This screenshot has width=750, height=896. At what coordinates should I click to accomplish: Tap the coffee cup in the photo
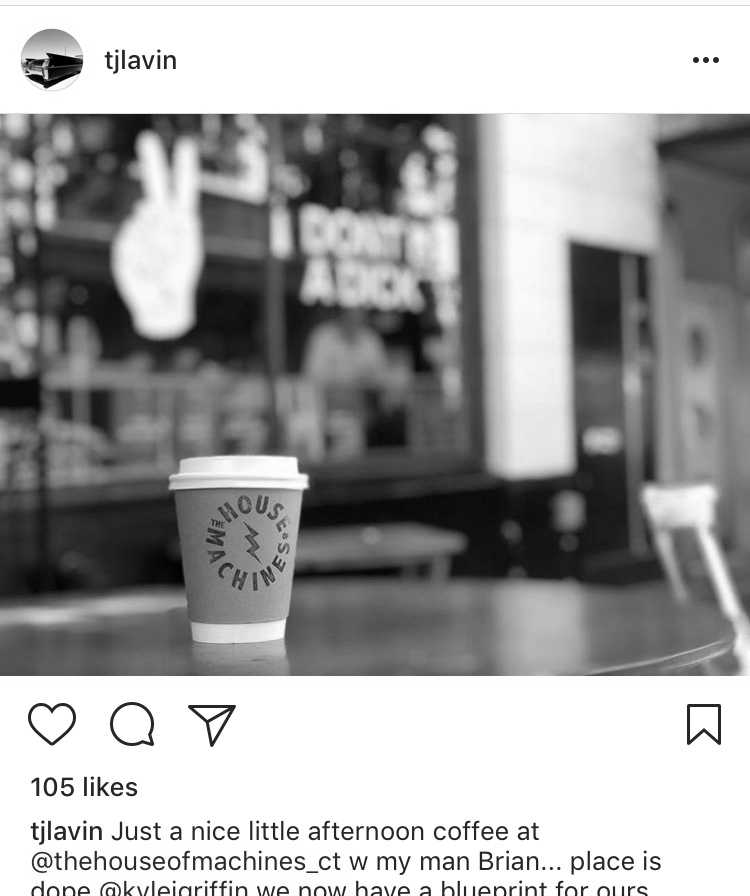(x=238, y=549)
